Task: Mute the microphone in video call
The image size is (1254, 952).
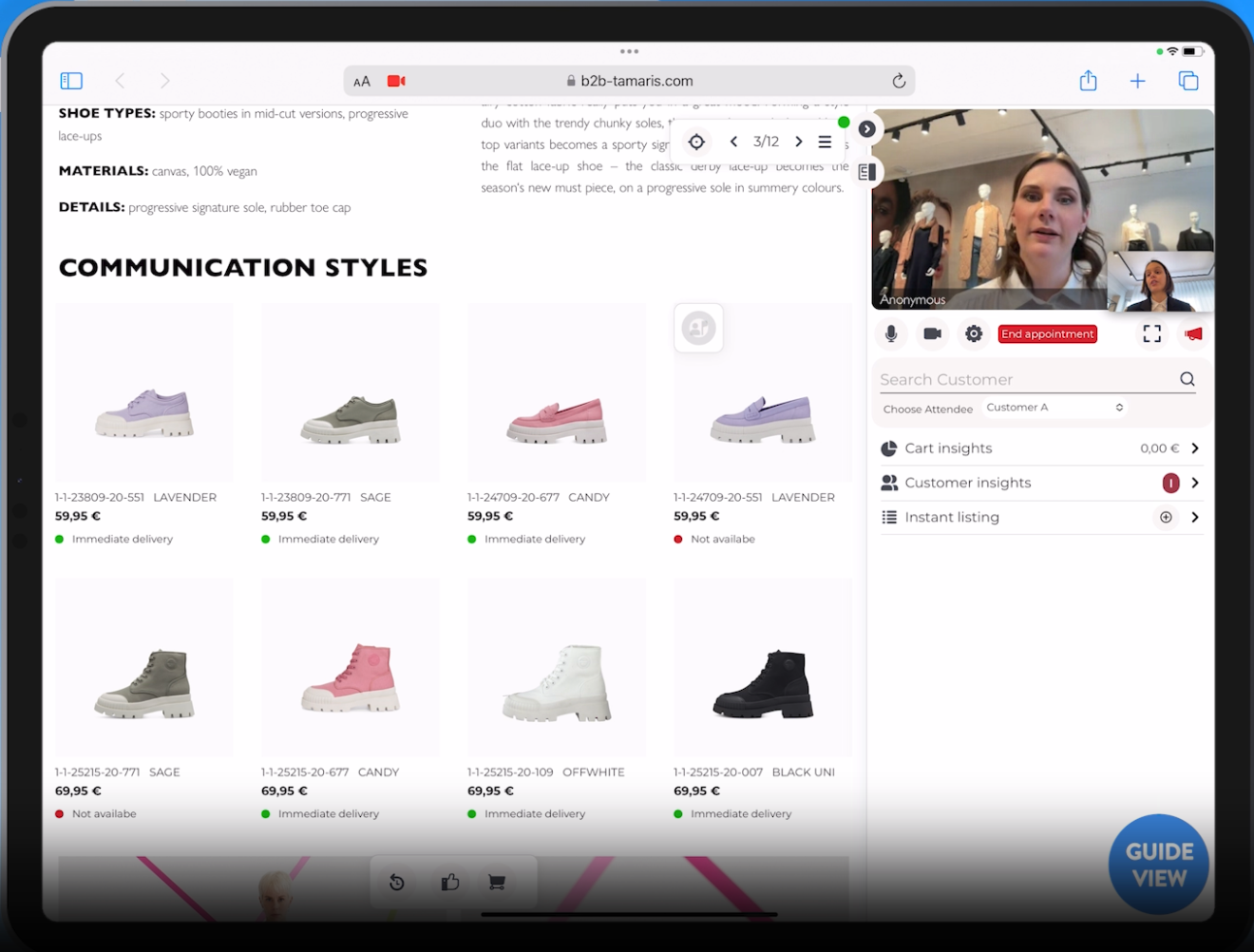Action: (x=891, y=333)
